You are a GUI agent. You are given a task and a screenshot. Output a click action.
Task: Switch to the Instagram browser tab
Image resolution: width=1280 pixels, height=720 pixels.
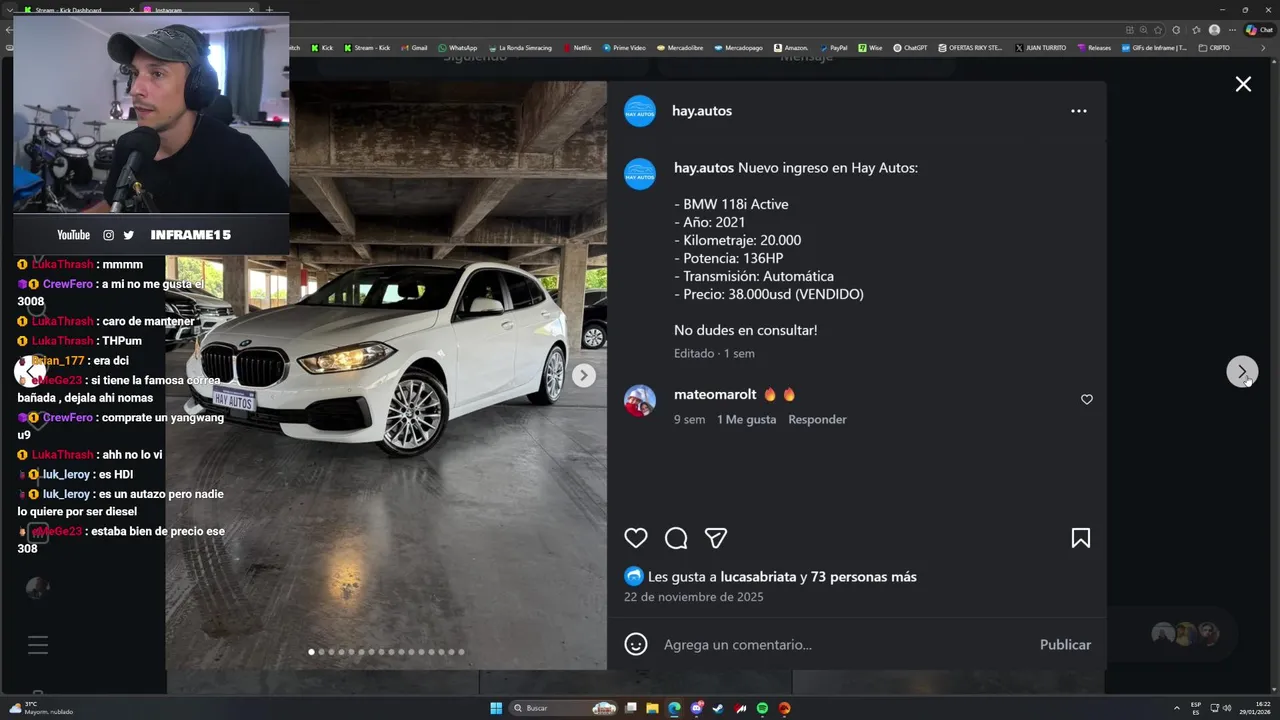click(200, 10)
